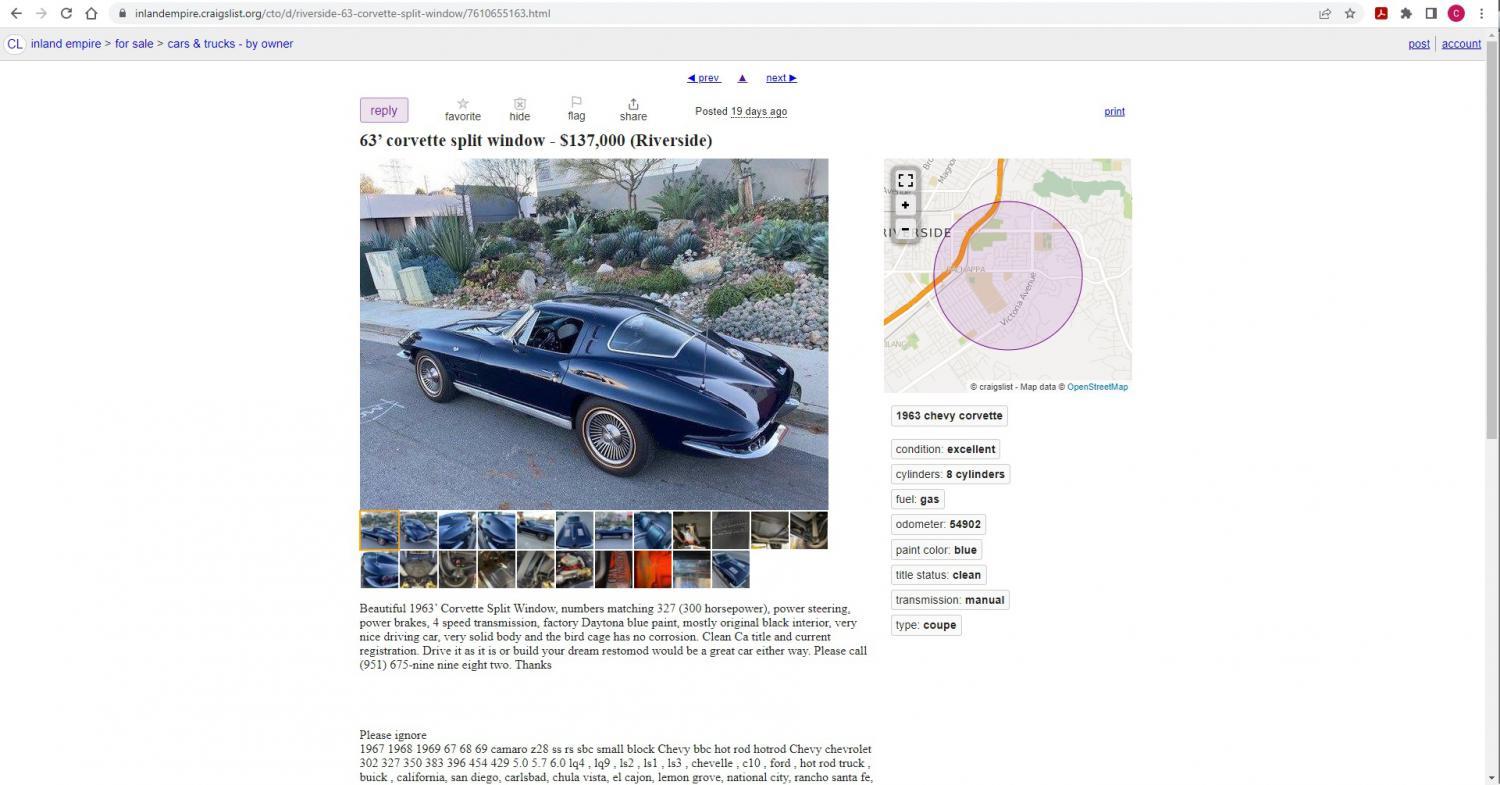Open the account link
This screenshot has width=1500, height=785.
tap(1461, 44)
